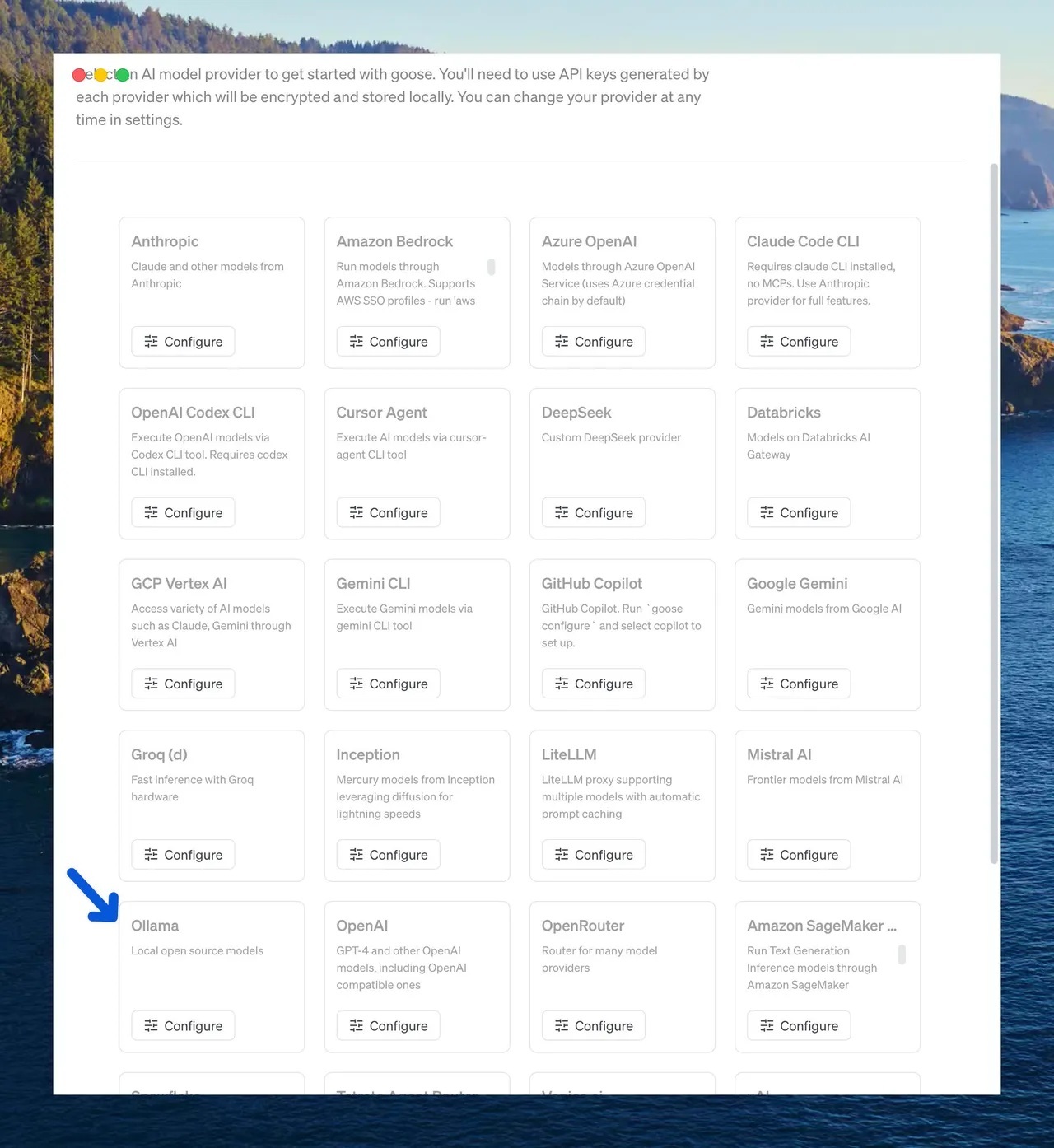Screen dimensions: 1054x1148
Task: Configure the Databricks provider
Action: tap(799, 512)
